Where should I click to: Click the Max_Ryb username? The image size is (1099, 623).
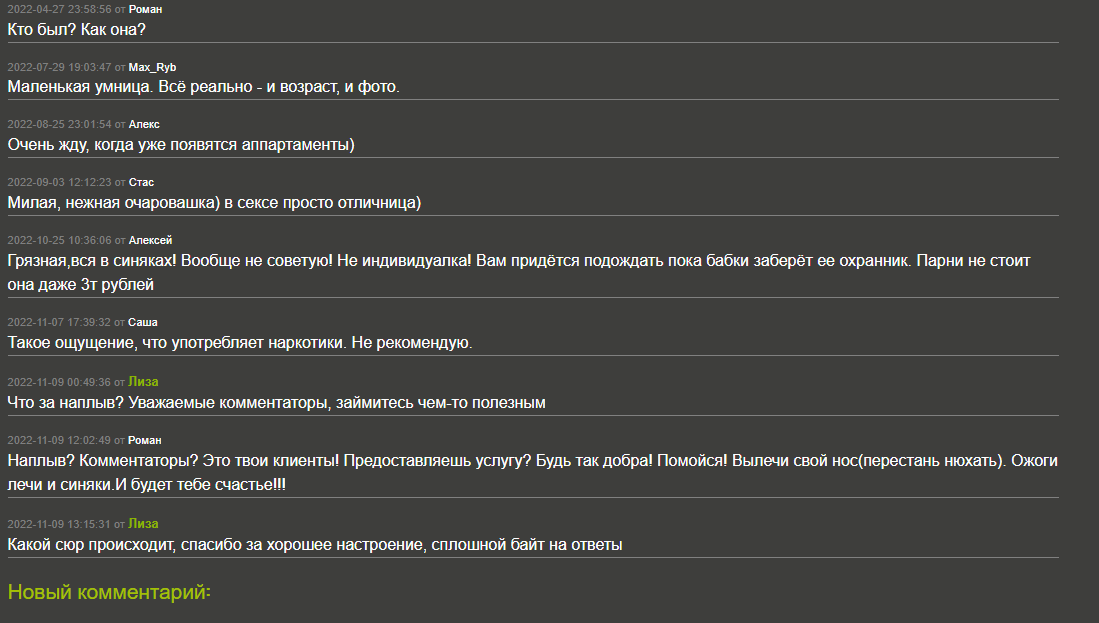pos(152,67)
